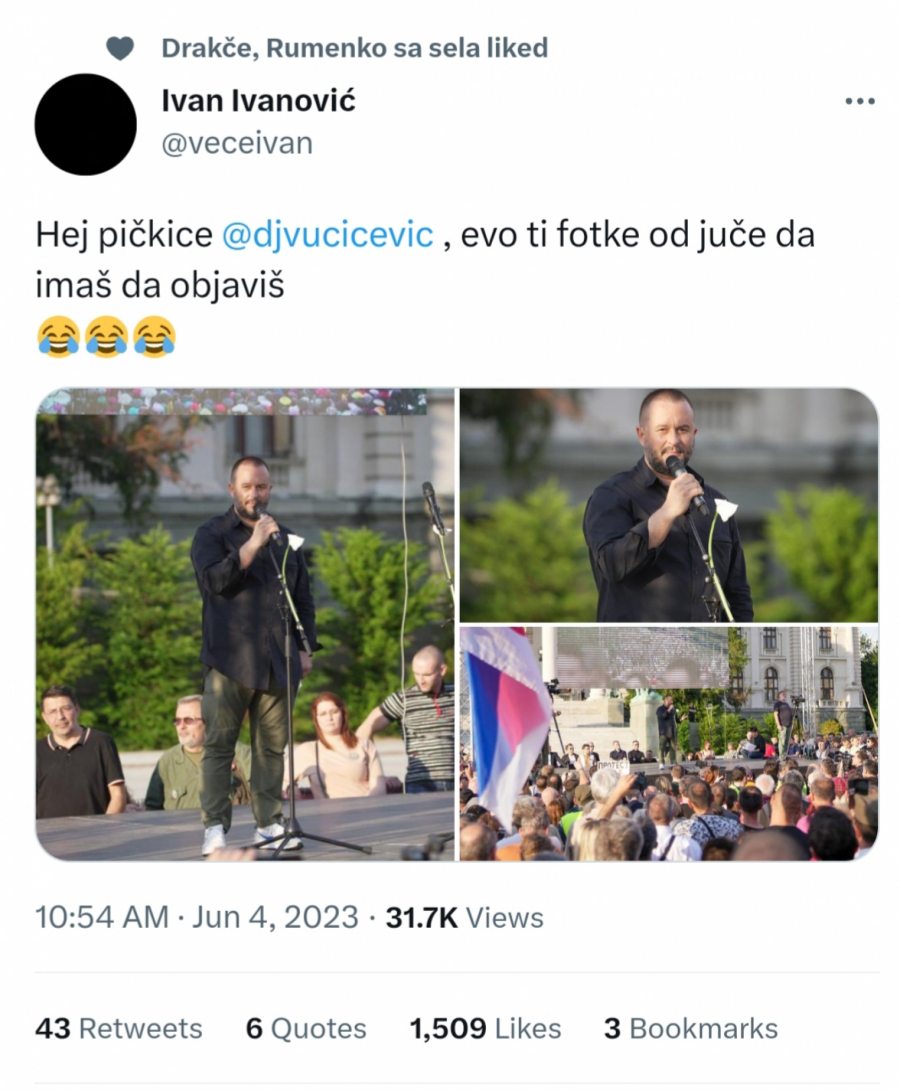Click the laughing emojis in the tweet

pos(106,337)
